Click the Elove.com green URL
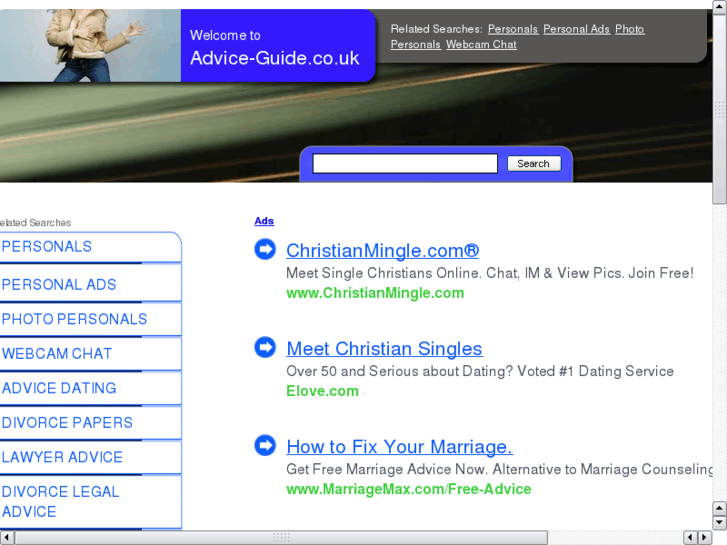Screen dimensions: 727x545 [322, 391]
